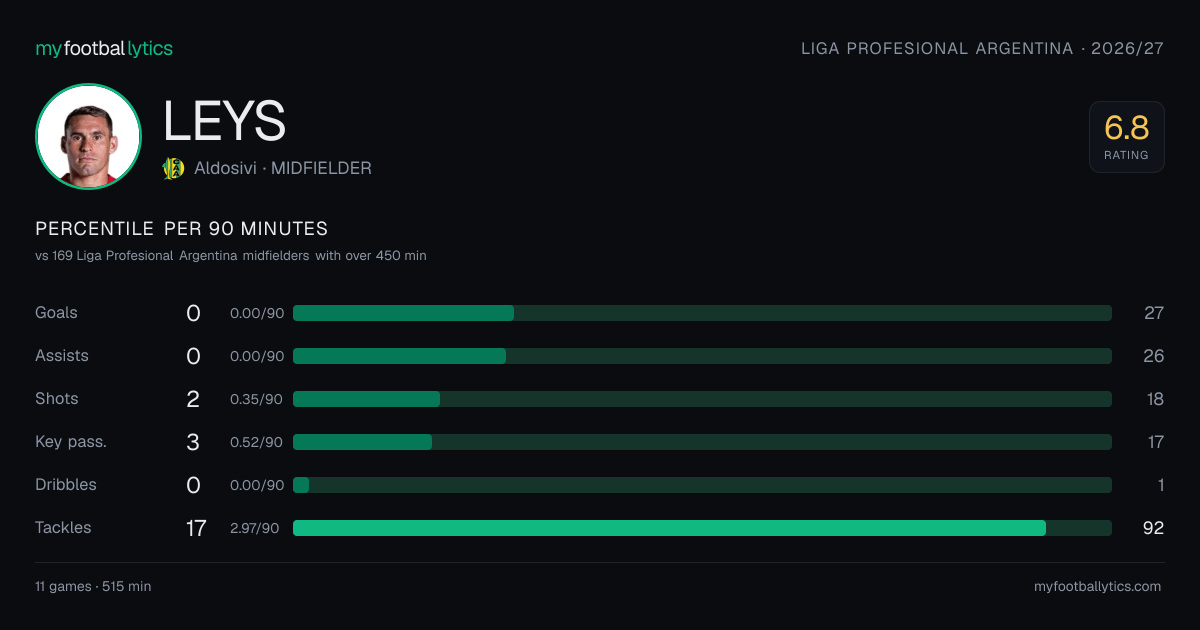Click the Dribbles percentile bar
Viewport: 1200px width, 630px height.
[x=702, y=485]
